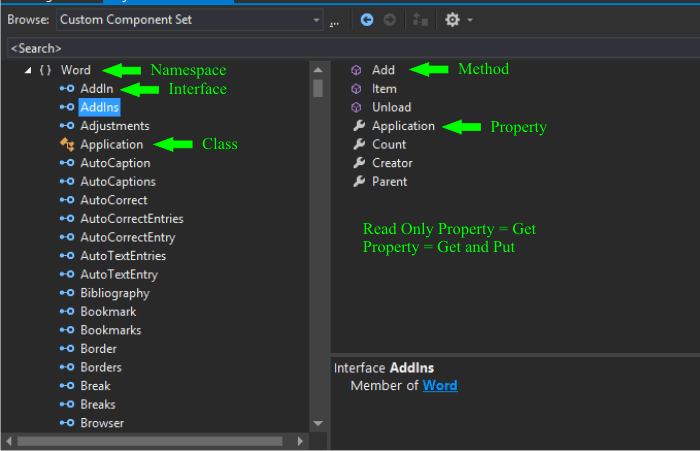Select the Parent property member
Screen dimensions: 700x451
coord(389,181)
